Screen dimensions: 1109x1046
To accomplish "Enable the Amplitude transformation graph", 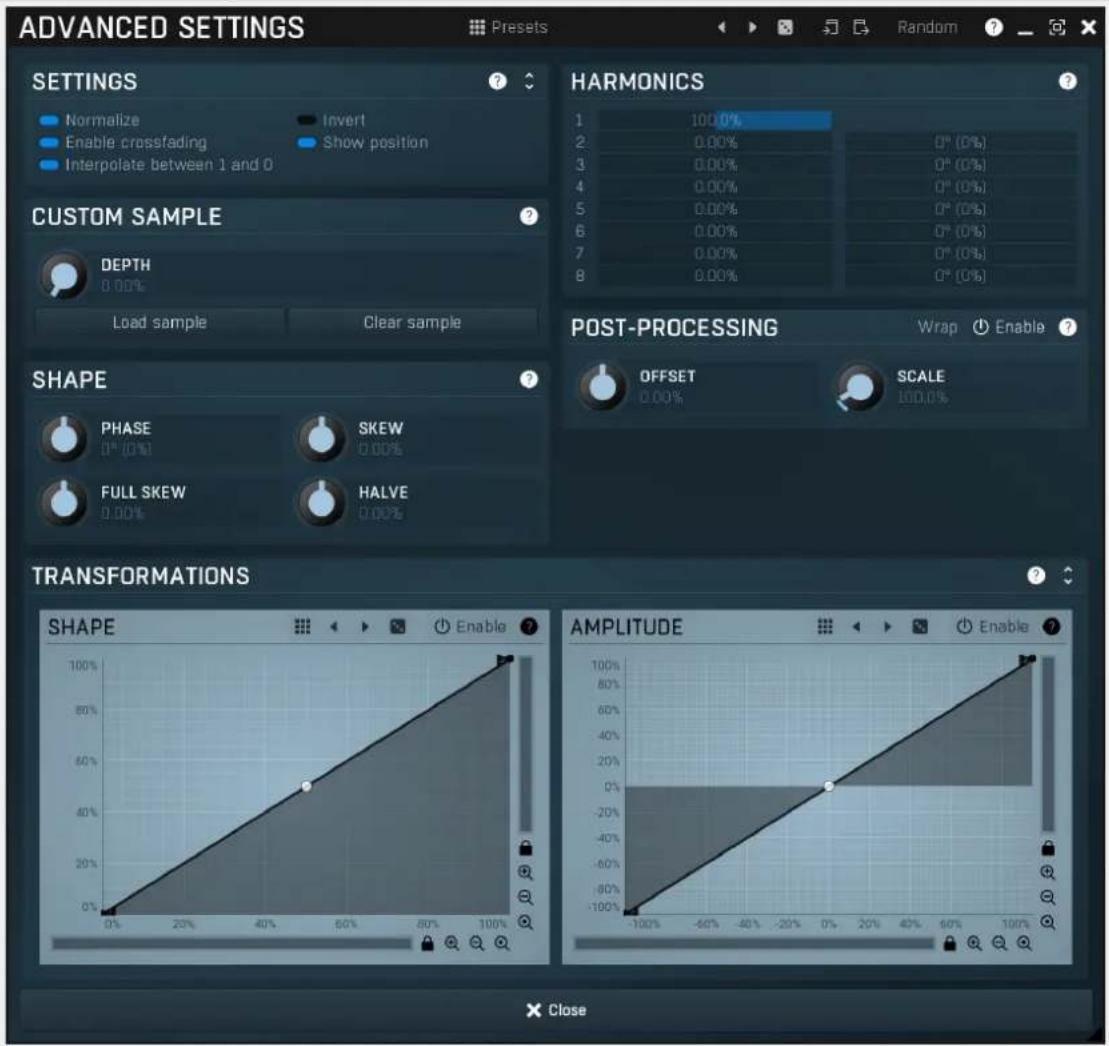I will click(992, 626).
